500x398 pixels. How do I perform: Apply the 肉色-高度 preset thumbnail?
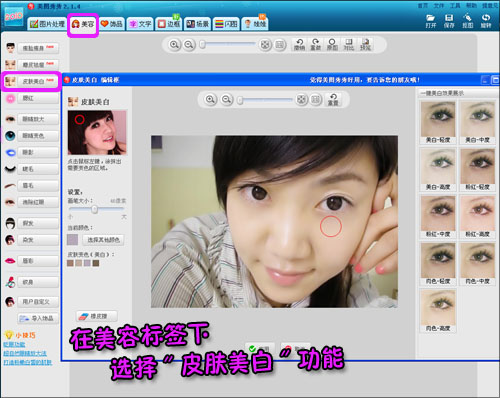coord(438,311)
